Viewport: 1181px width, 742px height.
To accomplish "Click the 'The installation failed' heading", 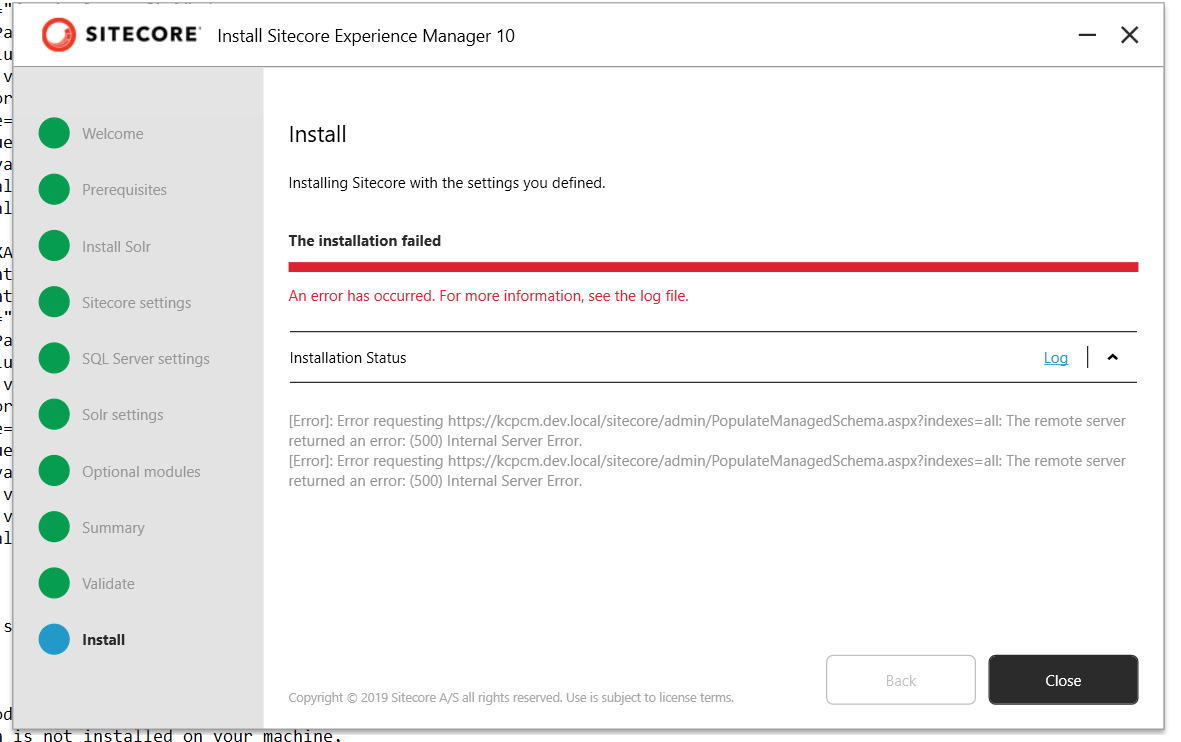I will pos(365,241).
